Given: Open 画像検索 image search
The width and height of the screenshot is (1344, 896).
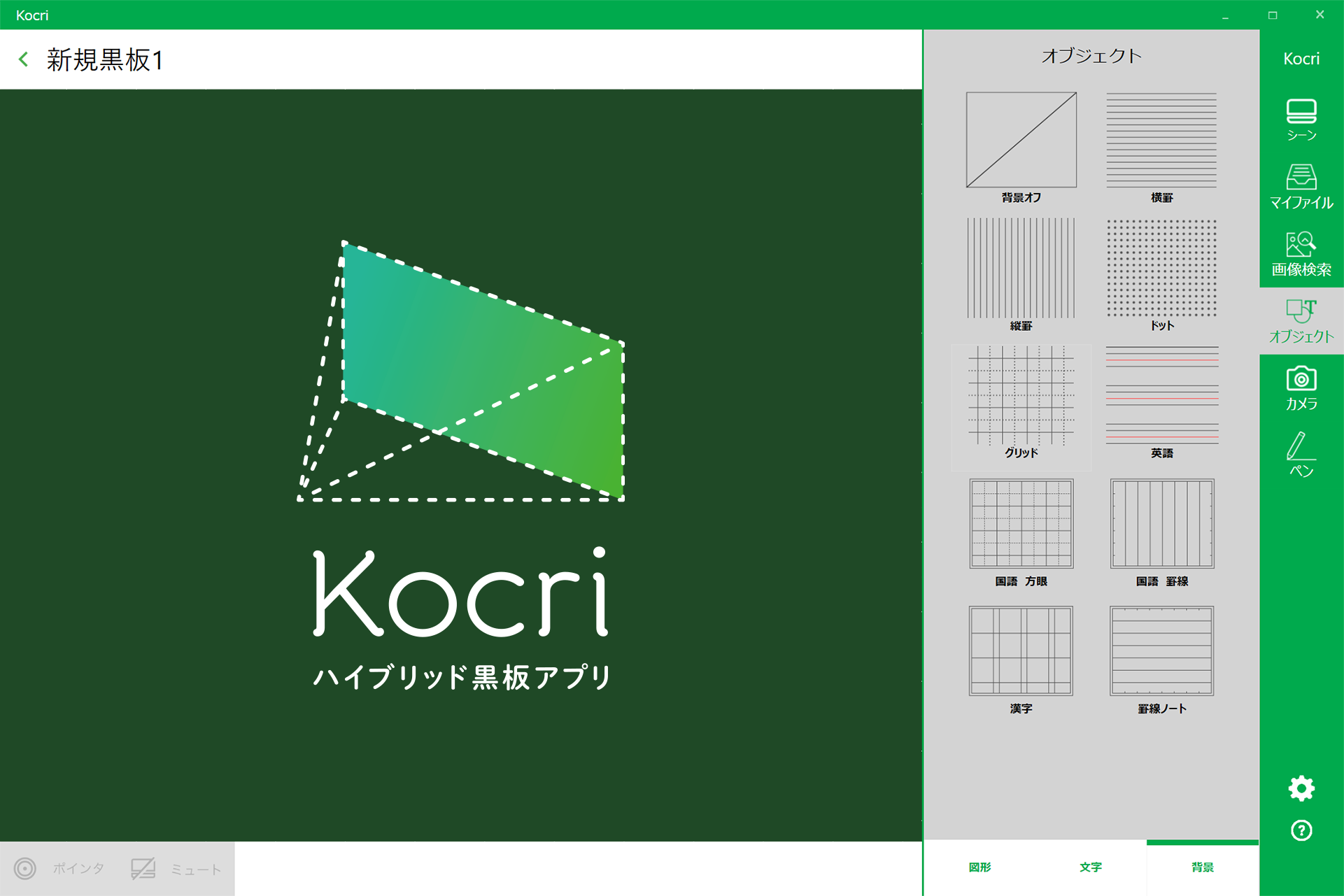Looking at the screenshot, I should (1301, 254).
